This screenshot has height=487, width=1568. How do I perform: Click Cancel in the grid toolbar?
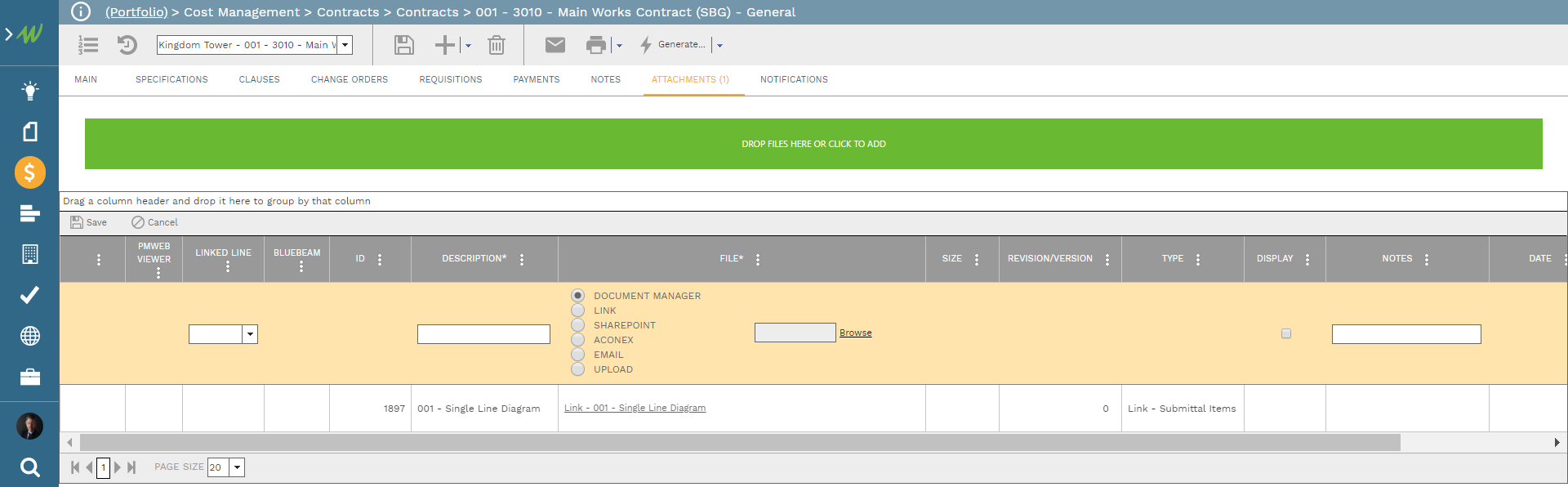tap(154, 222)
